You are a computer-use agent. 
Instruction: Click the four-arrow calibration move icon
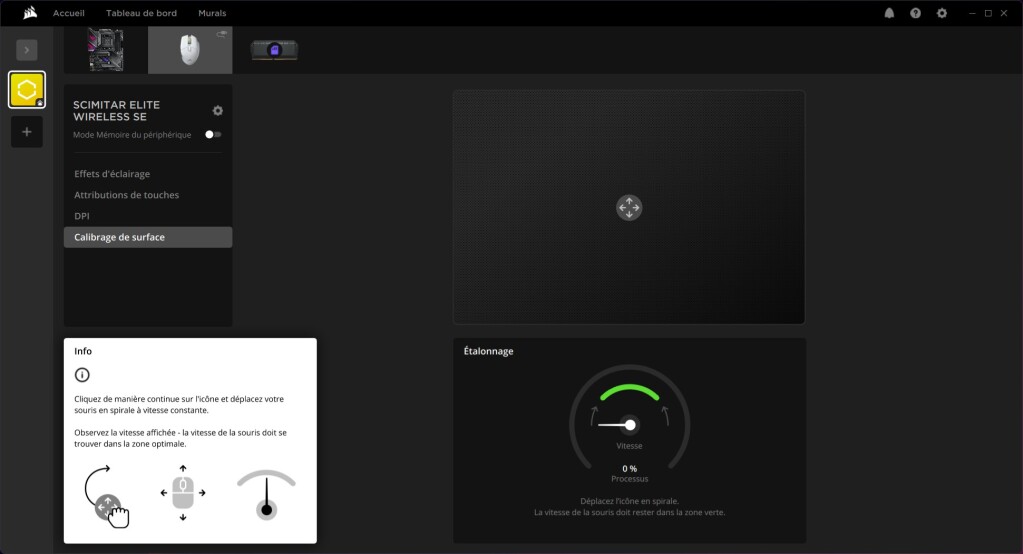pyautogui.click(x=629, y=208)
